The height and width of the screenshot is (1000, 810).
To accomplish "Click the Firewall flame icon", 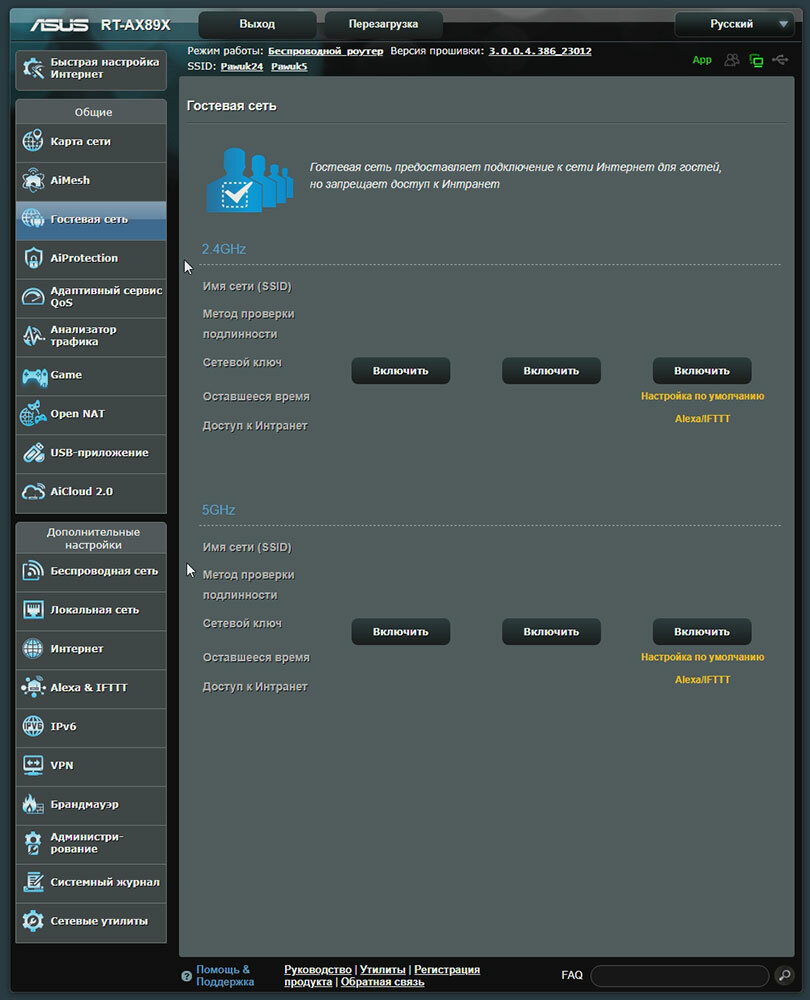I will click(33, 804).
